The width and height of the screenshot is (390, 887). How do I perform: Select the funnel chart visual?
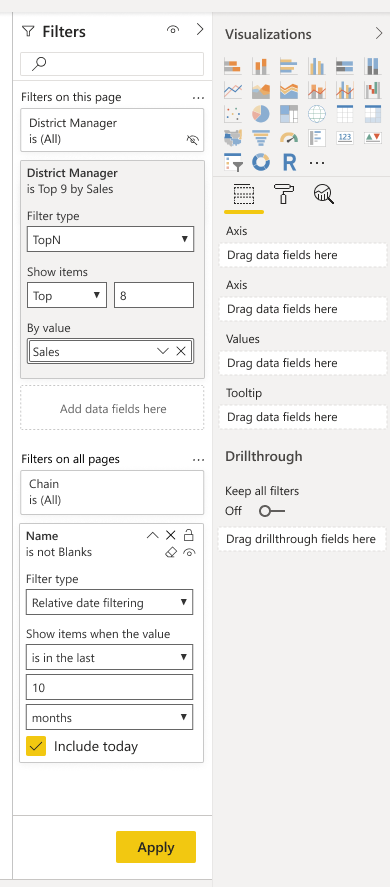(x=260, y=138)
